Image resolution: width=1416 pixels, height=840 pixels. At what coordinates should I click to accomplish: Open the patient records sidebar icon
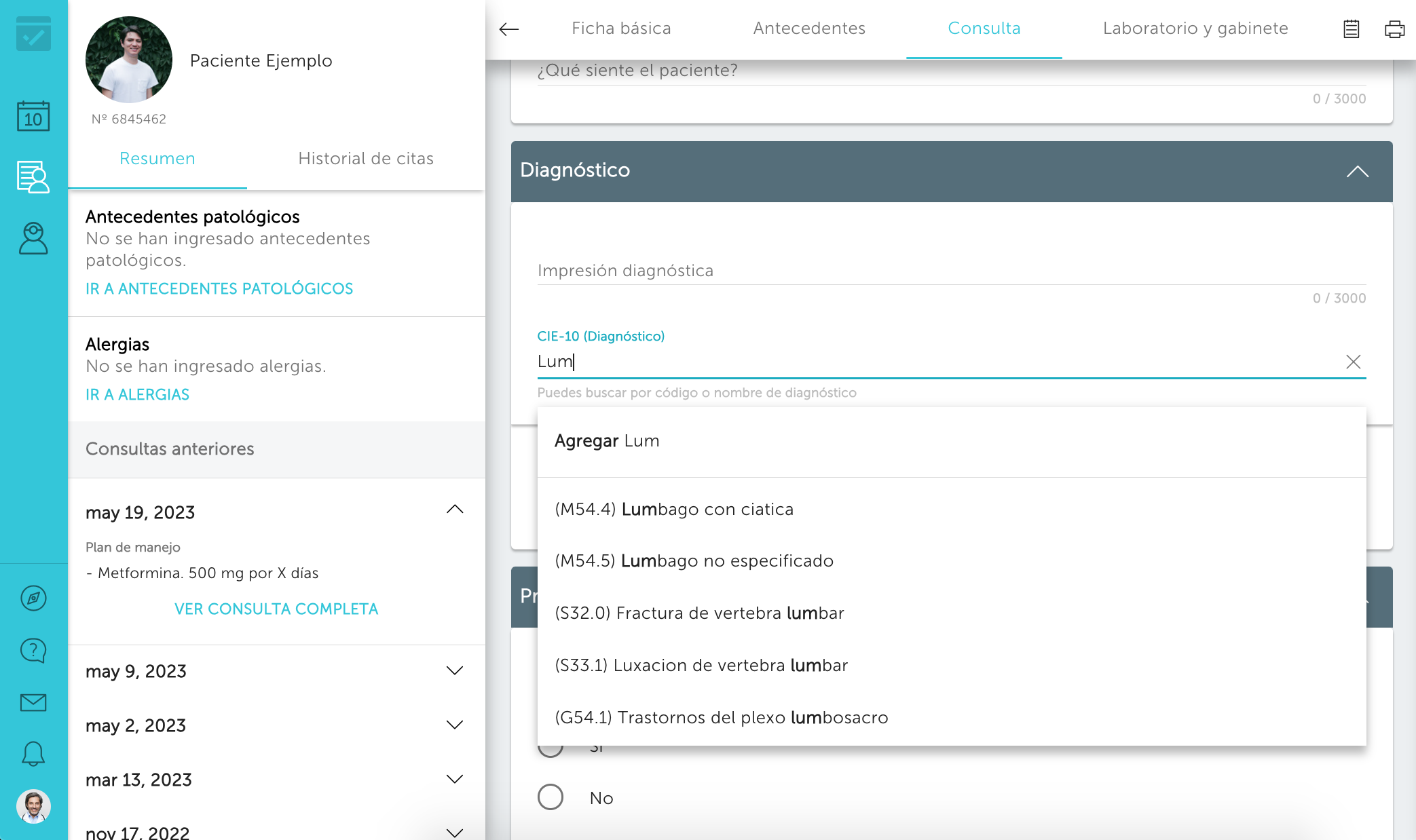(33, 176)
